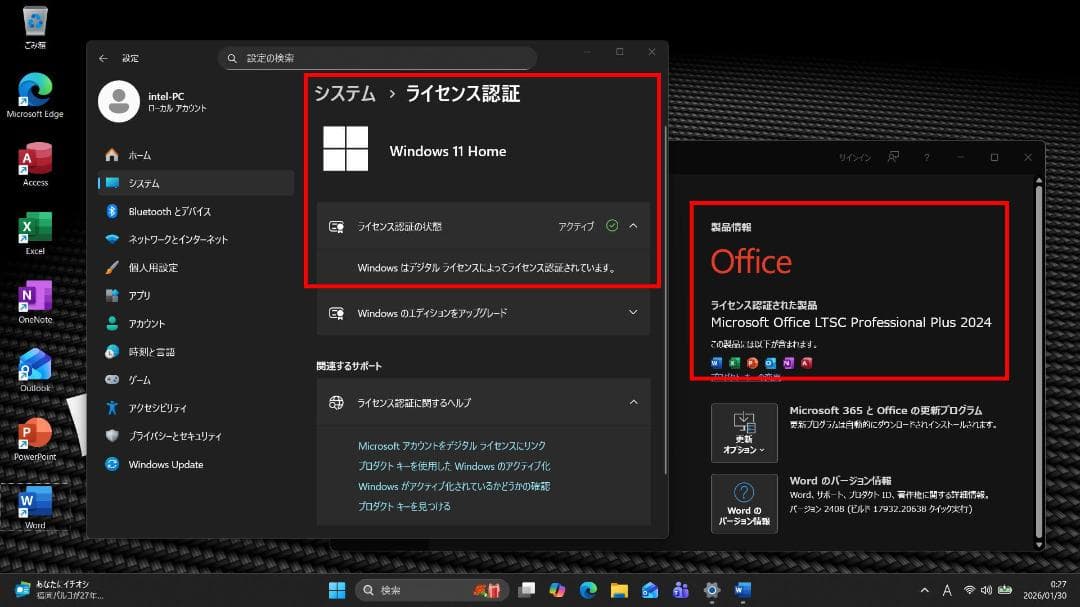Open the Word version info button
The width and height of the screenshot is (1080, 607).
point(744,503)
